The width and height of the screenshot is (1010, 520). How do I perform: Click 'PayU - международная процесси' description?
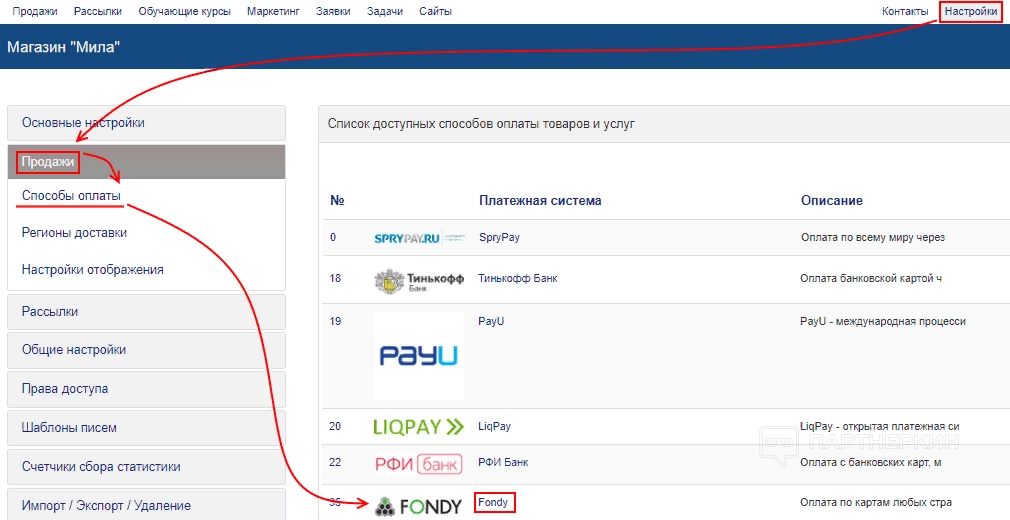tap(883, 321)
